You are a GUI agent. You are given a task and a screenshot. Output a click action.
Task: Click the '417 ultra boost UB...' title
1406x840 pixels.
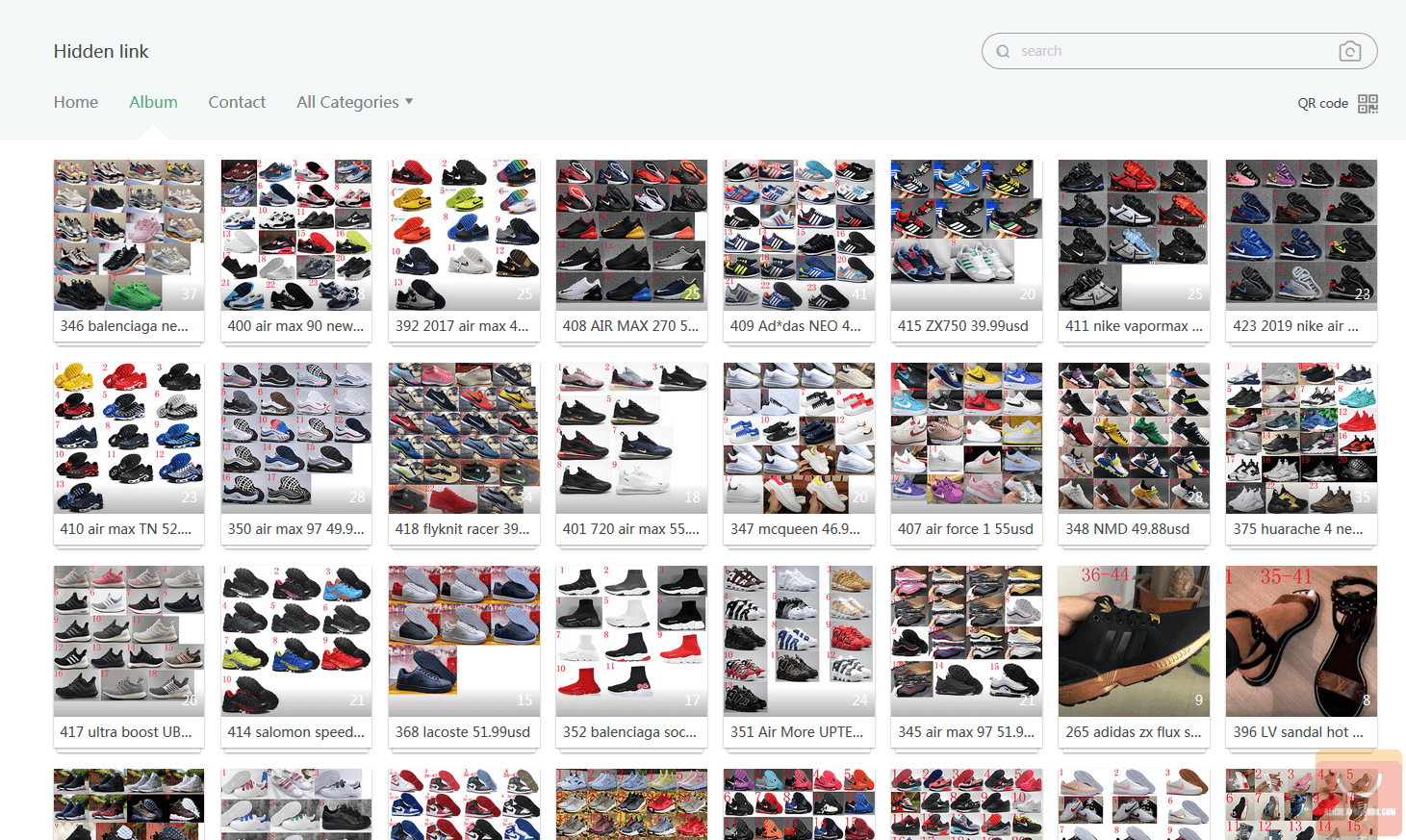coord(126,732)
